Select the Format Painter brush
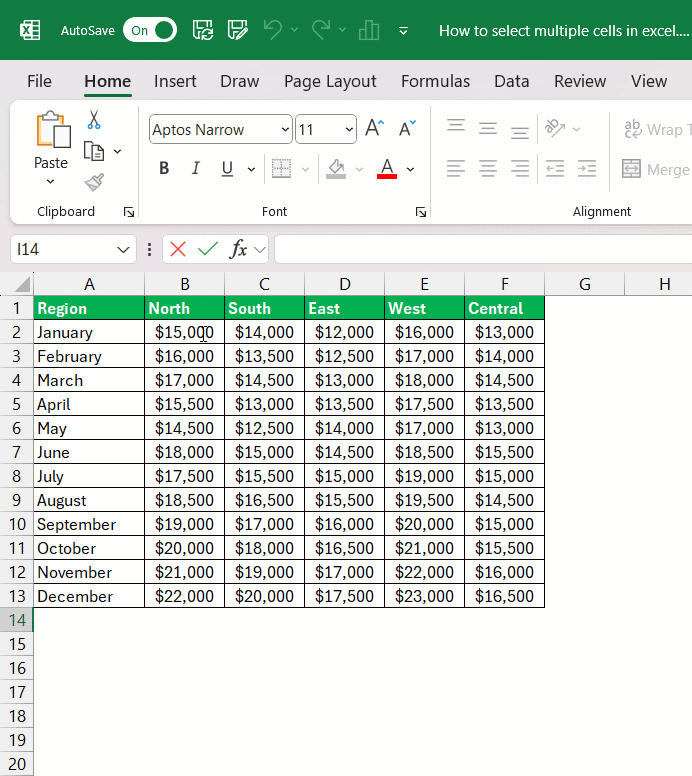692x776 pixels. click(94, 182)
